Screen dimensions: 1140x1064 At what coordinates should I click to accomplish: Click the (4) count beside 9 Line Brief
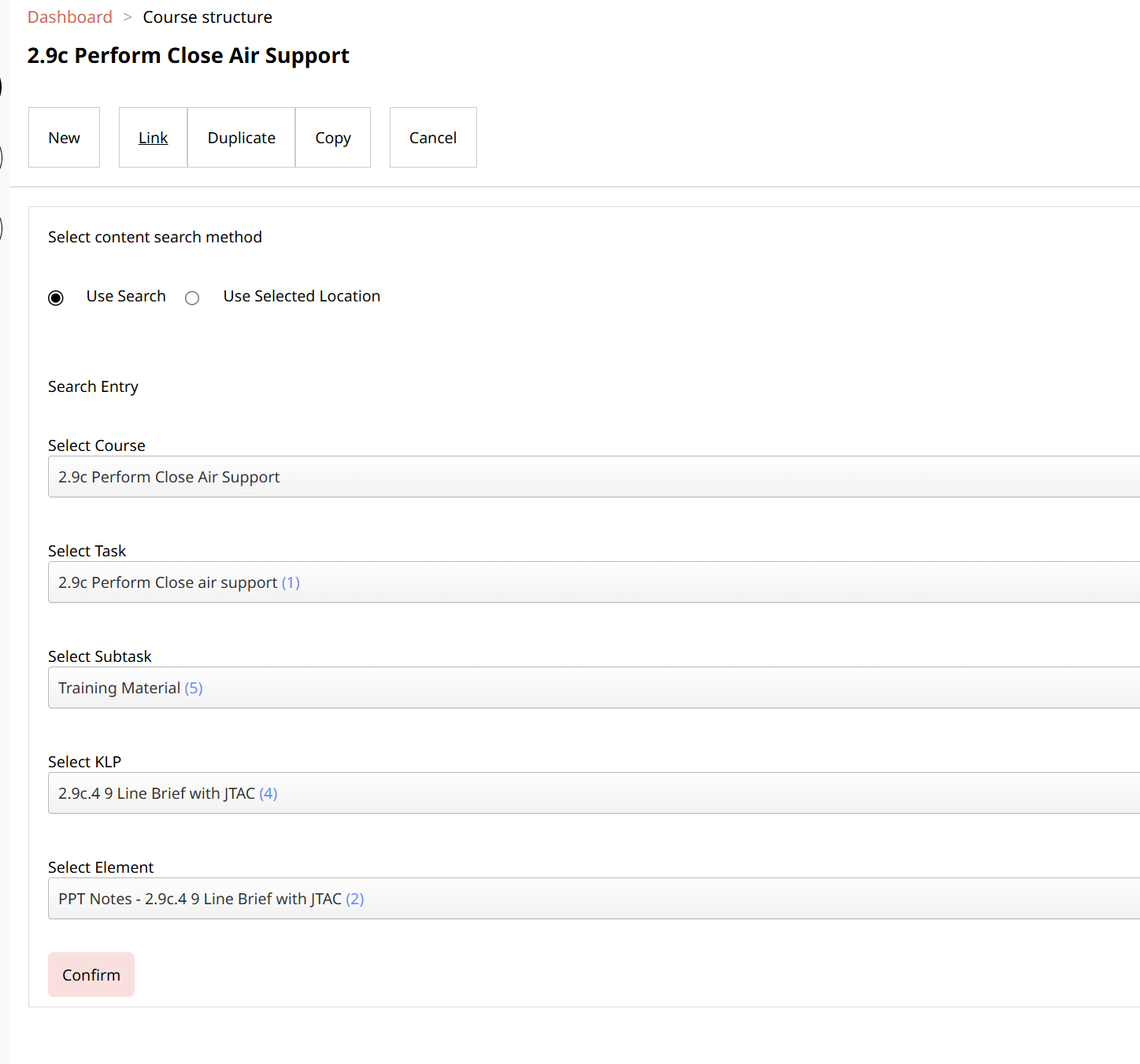click(268, 793)
